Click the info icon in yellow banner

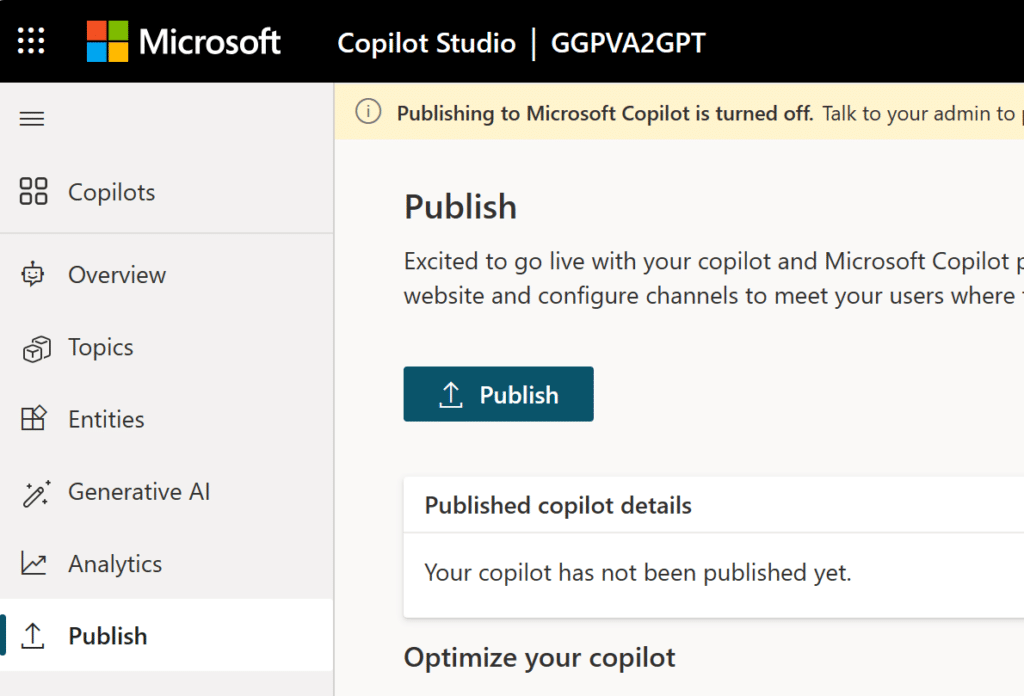point(368,113)
